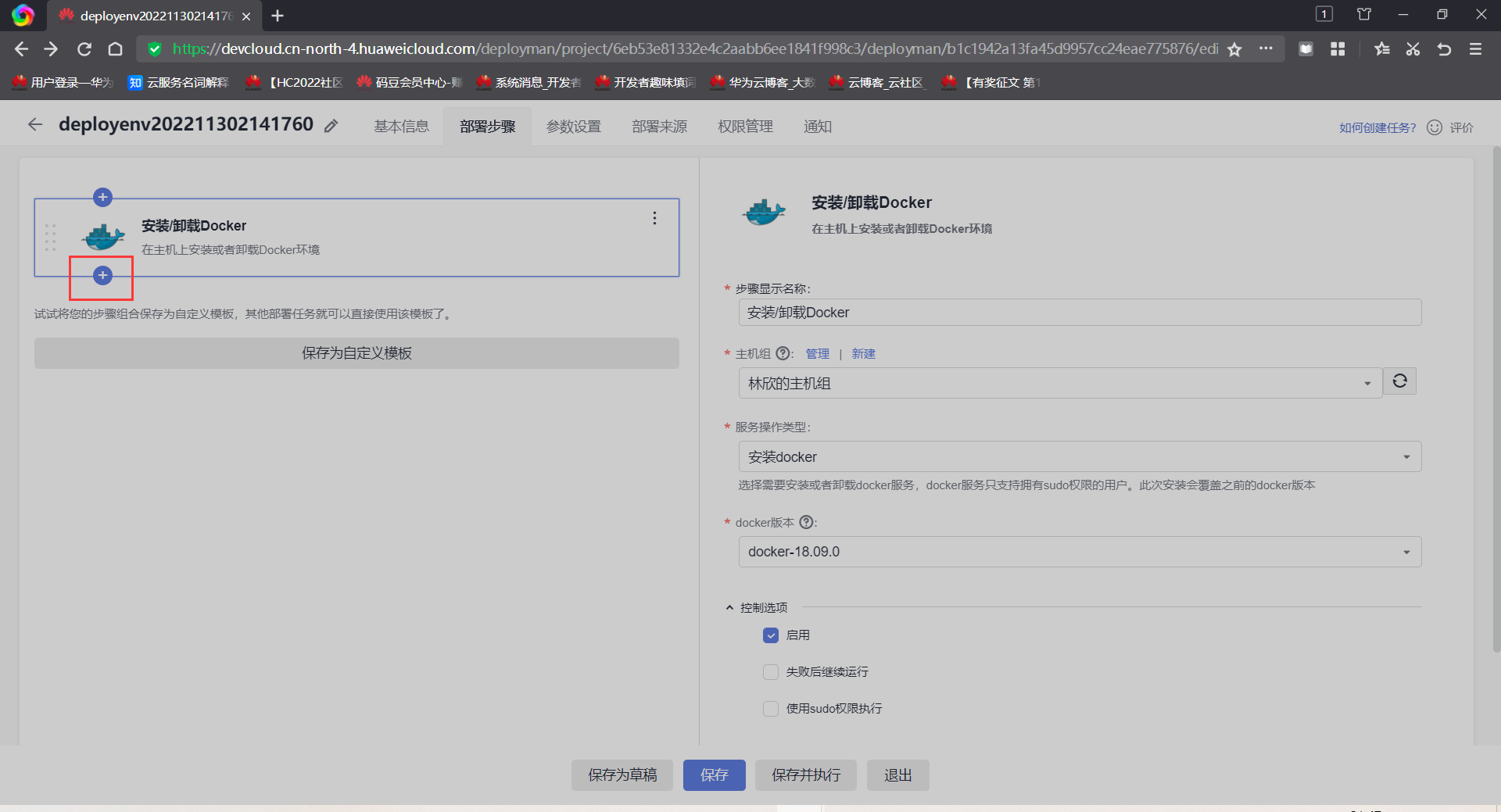Click the drag handle of the Docker step
Screen dimensions: 1501x812
[x=51, y=238]
